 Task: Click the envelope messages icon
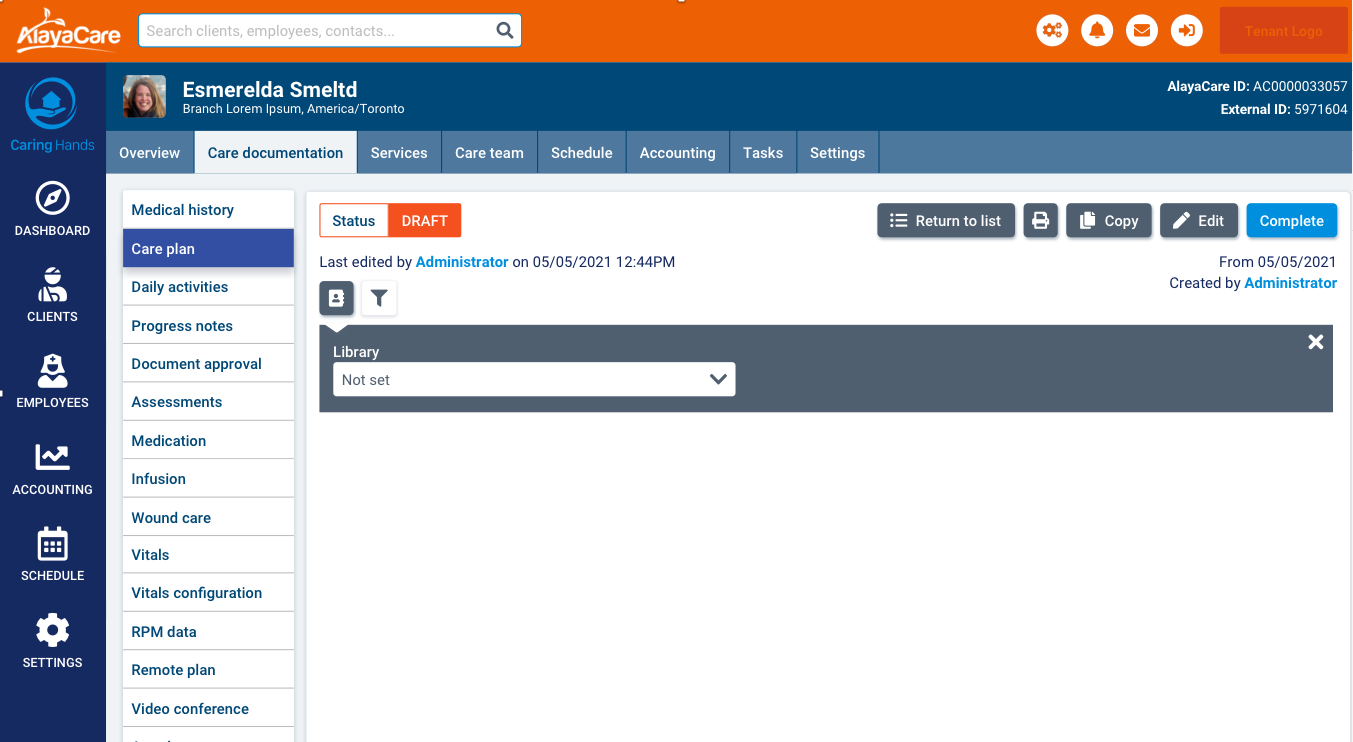(1142, 31)
